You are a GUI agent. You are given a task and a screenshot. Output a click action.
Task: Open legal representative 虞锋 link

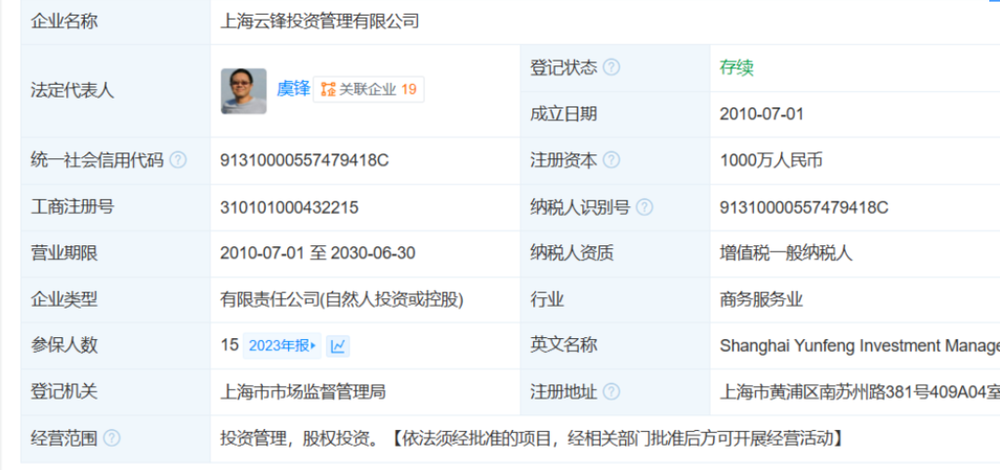point(293,89)
